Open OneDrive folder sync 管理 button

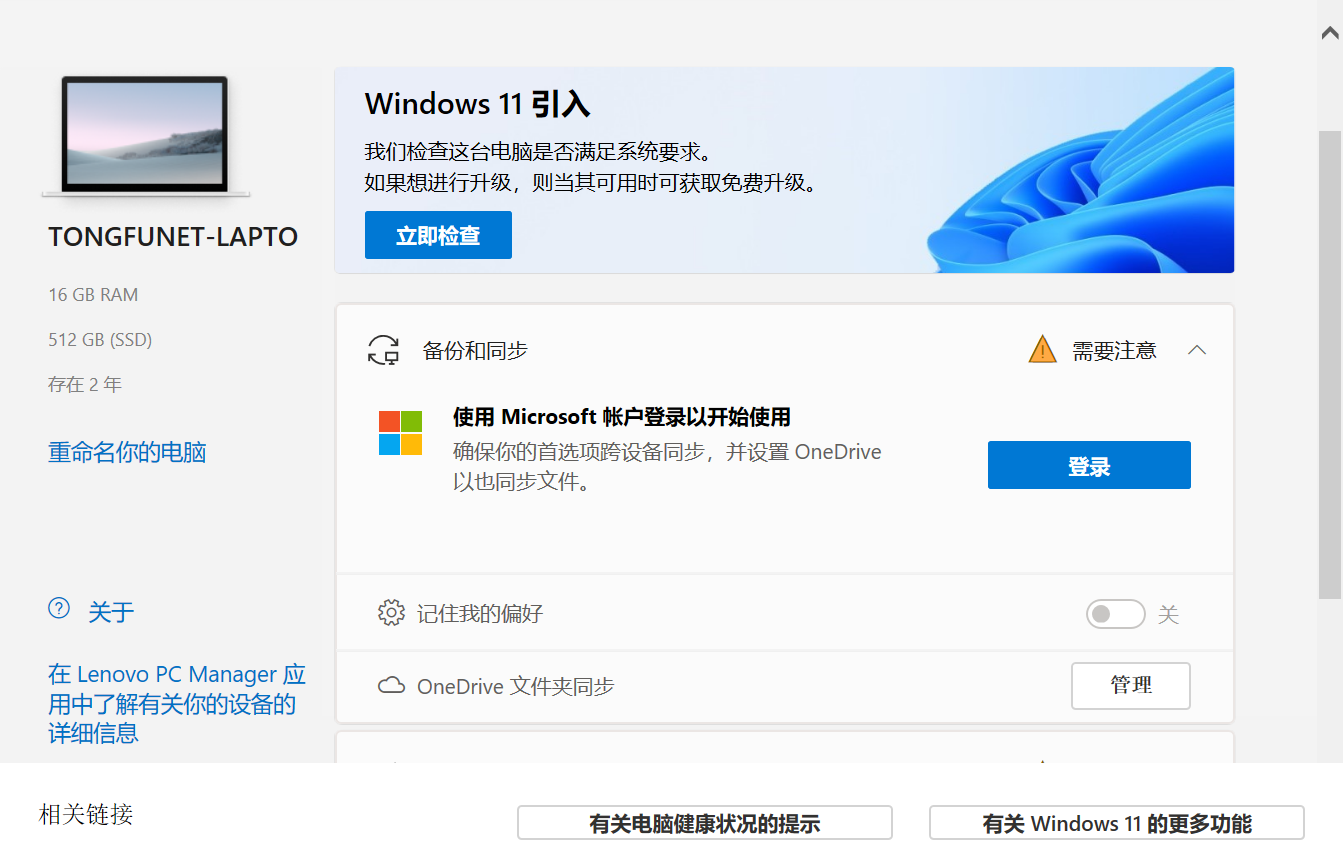point(1130,686)
